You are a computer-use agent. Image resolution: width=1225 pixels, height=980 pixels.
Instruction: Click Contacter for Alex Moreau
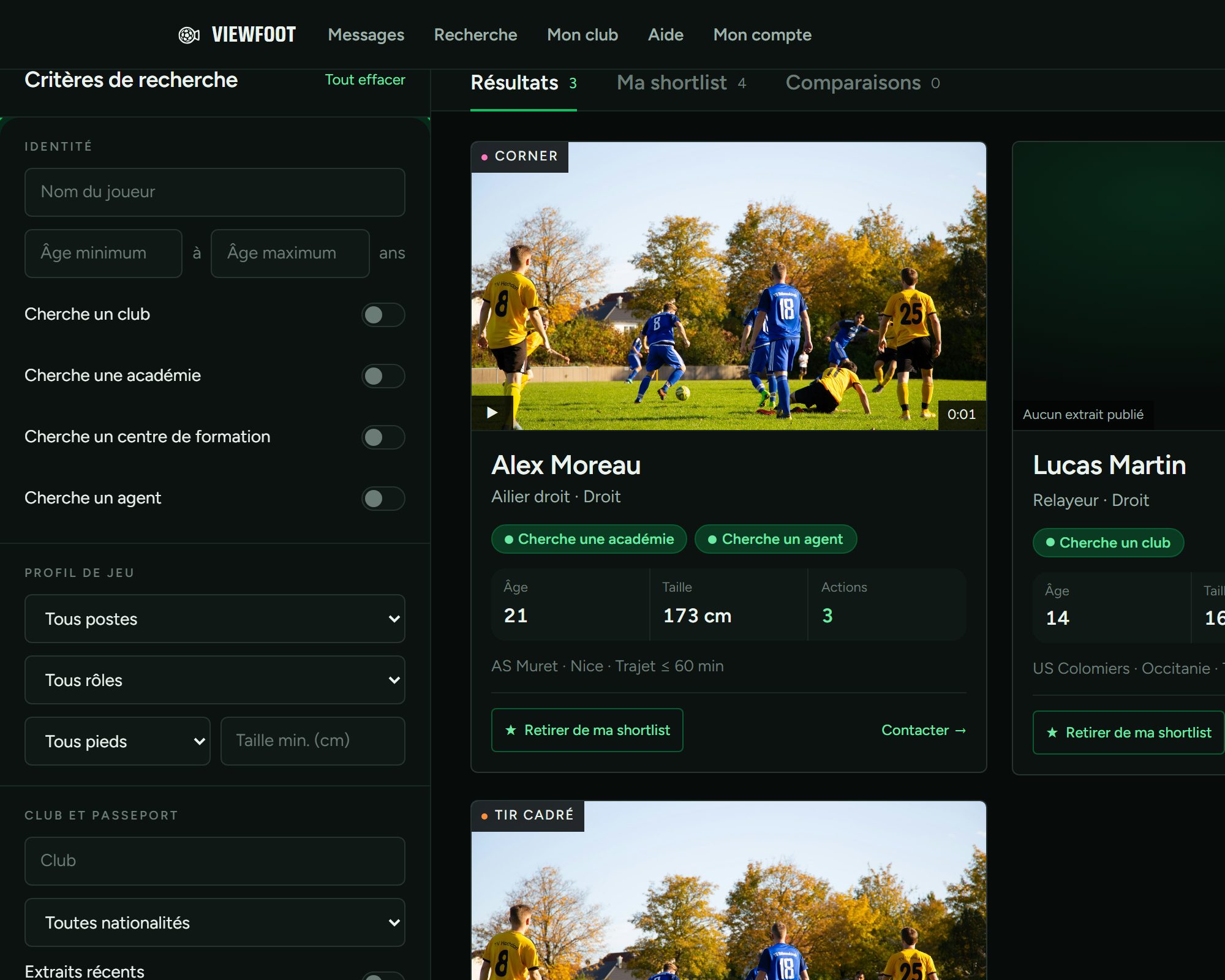point(924,730)
